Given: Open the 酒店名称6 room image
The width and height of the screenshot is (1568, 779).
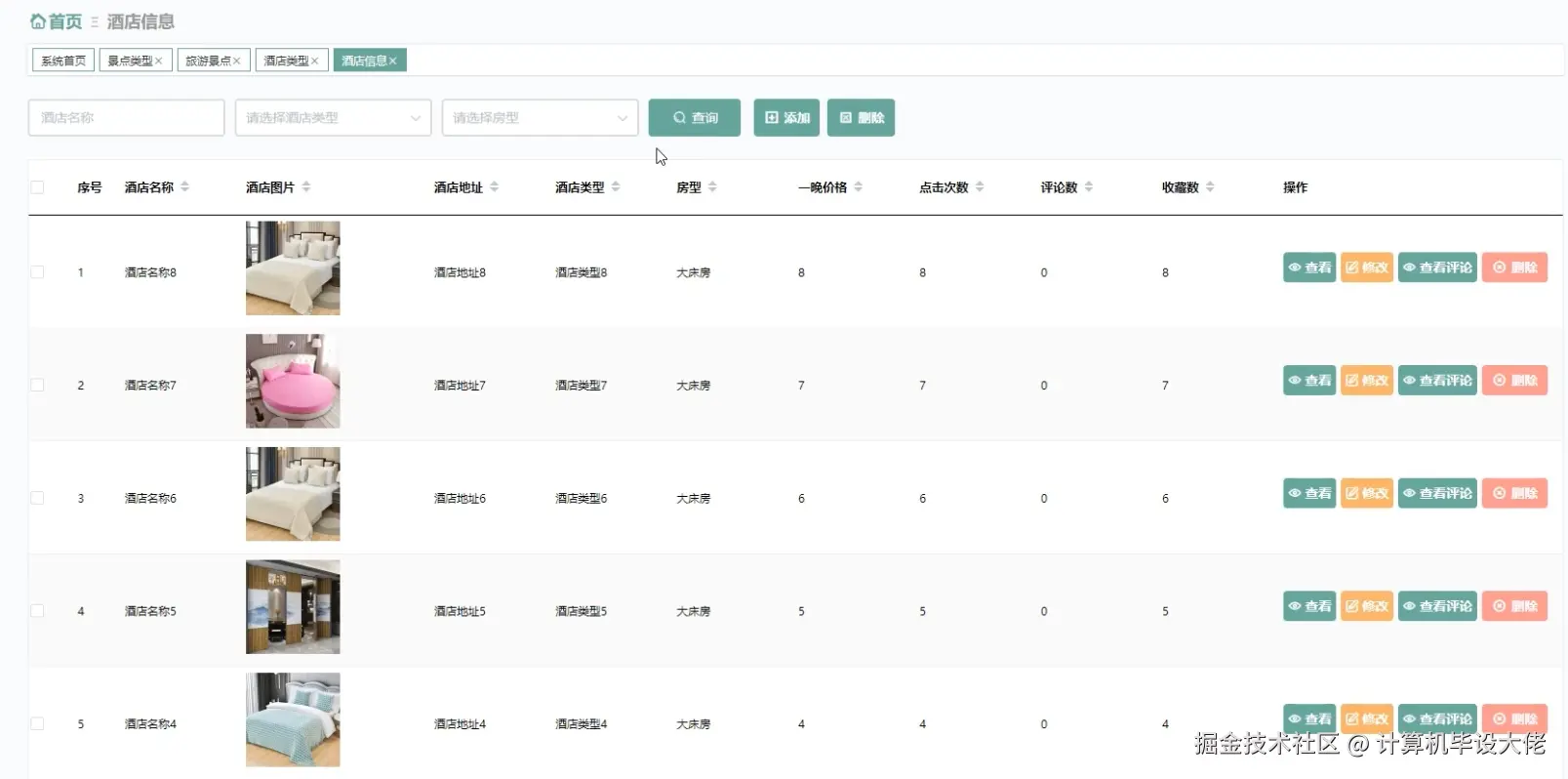Looking at the screenshot, I should pyautogui.click(x=293, y=494).
